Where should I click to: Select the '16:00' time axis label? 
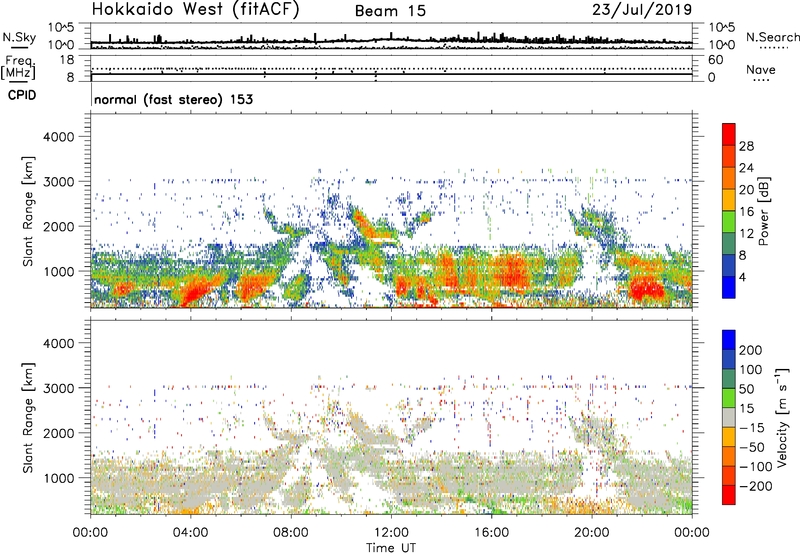coord(491,533)
